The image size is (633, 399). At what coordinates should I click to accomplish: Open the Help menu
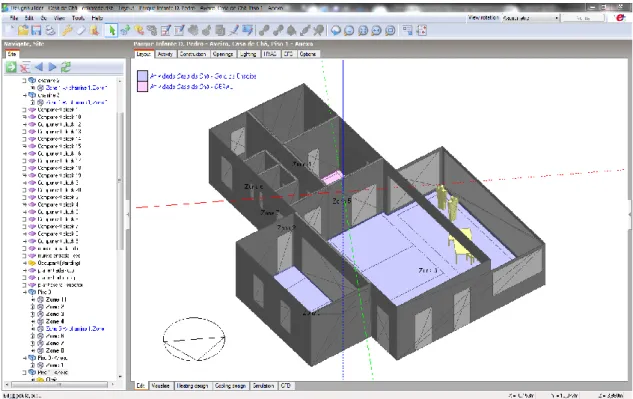point(97,18)
